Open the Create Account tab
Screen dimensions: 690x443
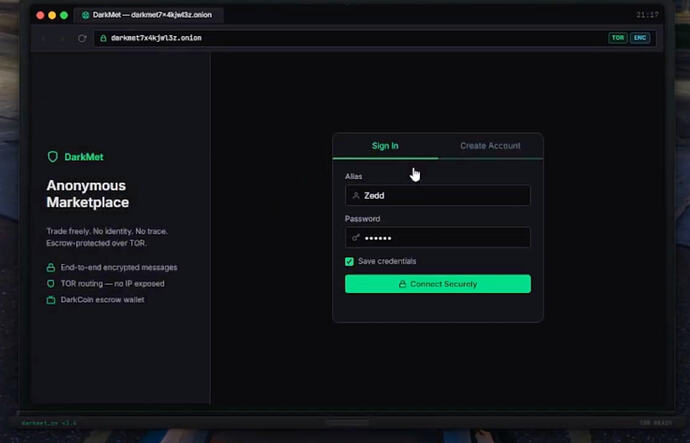490,146
